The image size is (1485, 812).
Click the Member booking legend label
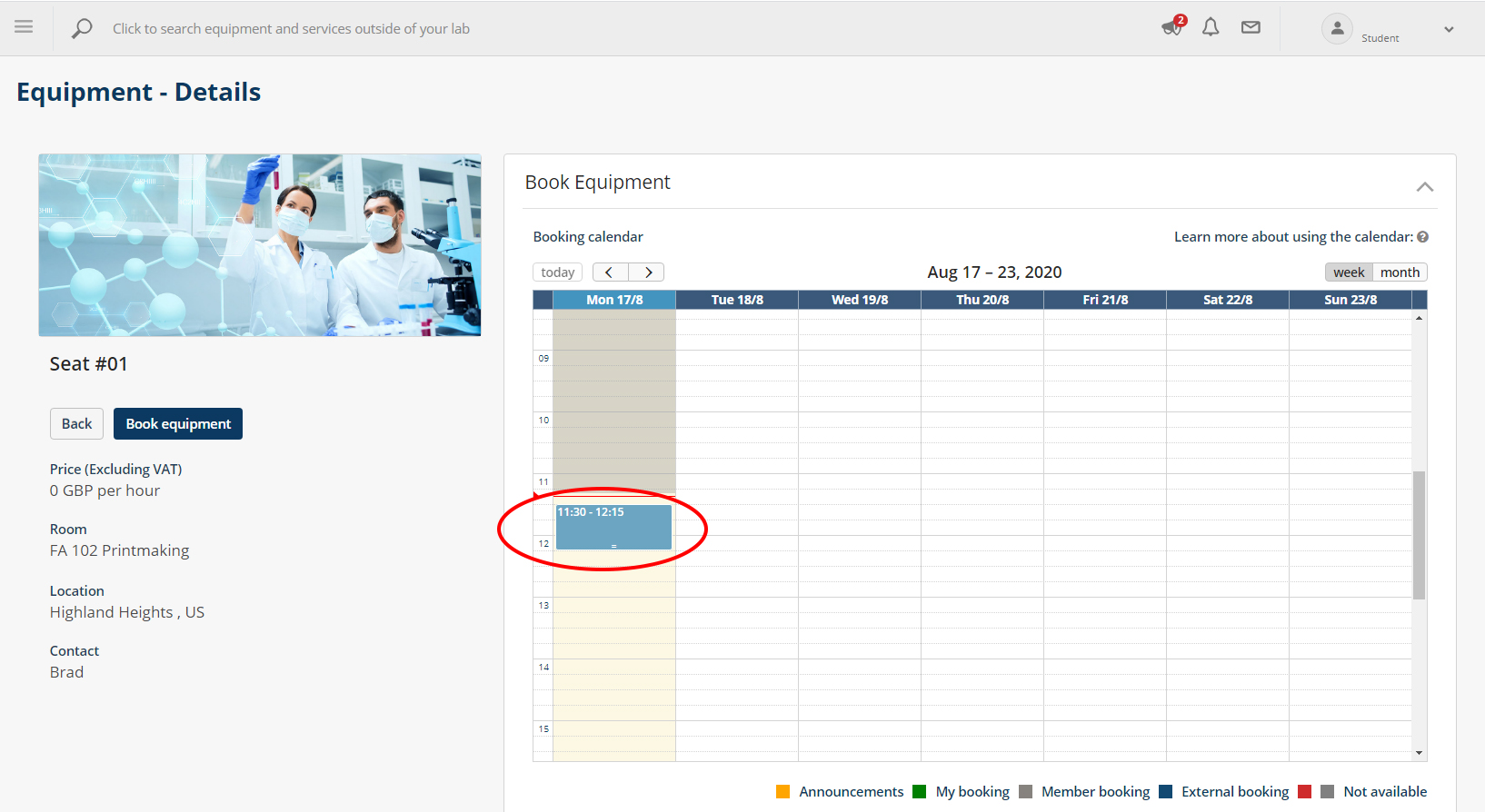pyautogui.click(x=1095, y=791)
